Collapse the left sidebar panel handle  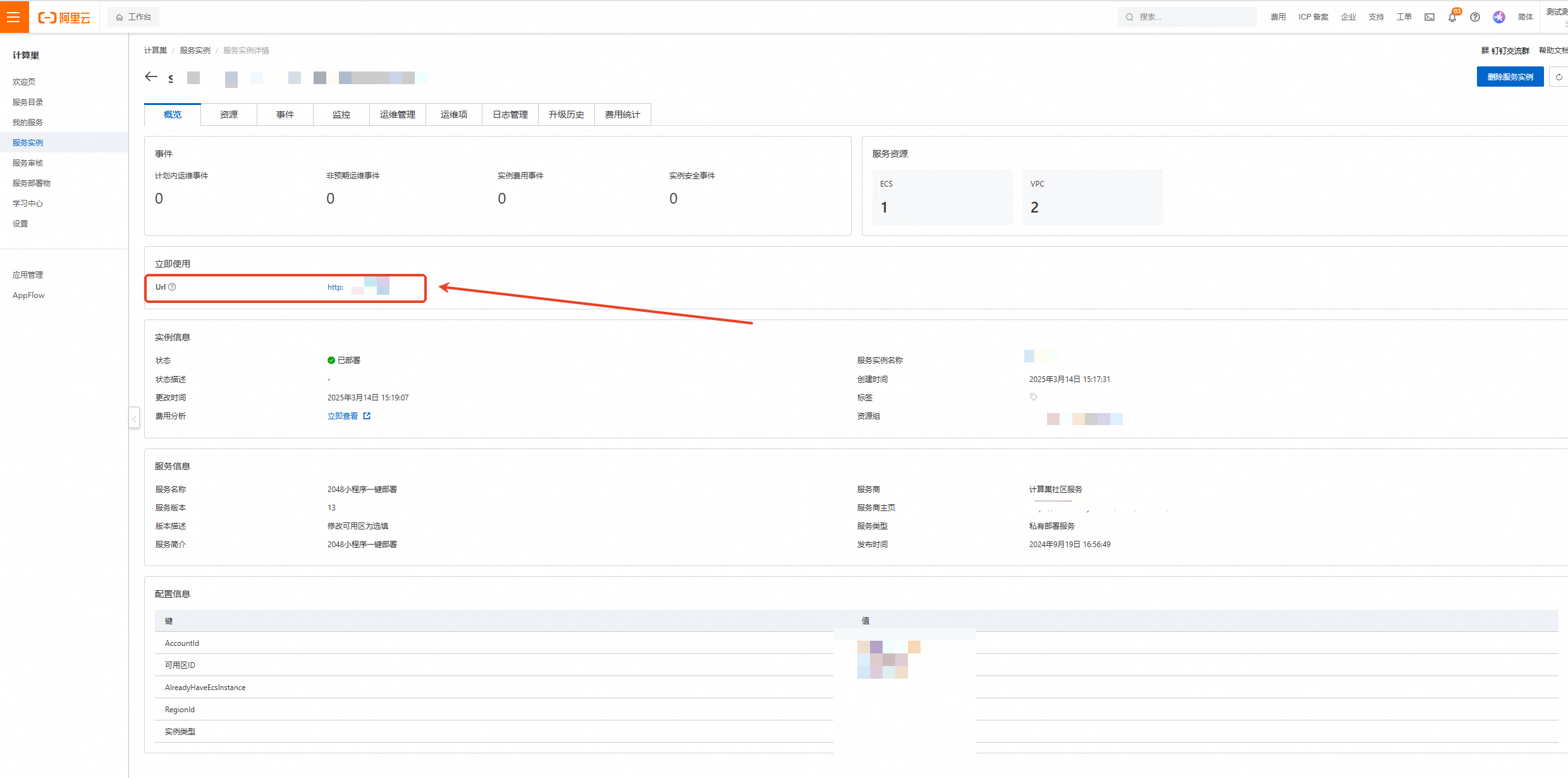pos(134,418)
